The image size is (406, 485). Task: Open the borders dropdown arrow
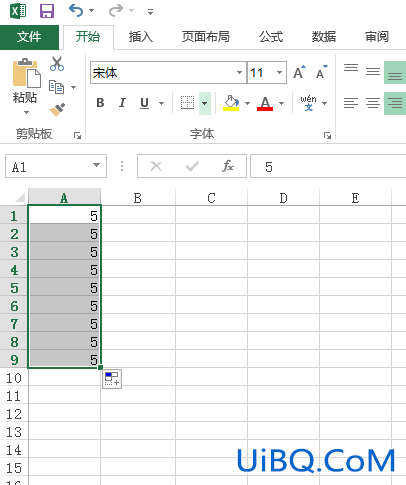click(x=205, y=103)
